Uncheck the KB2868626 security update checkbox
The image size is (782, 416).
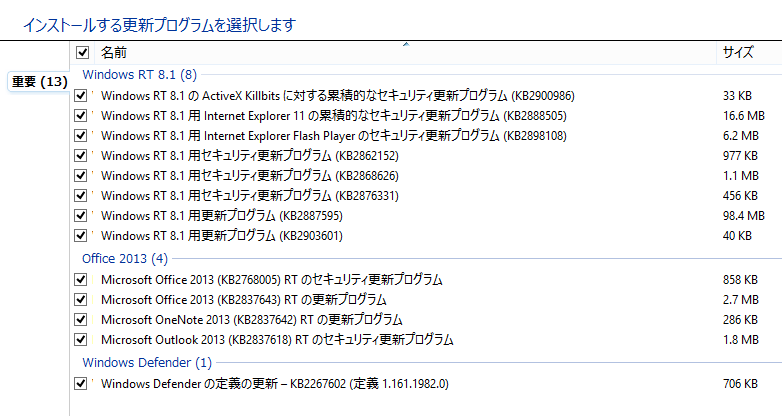point(80,175)
